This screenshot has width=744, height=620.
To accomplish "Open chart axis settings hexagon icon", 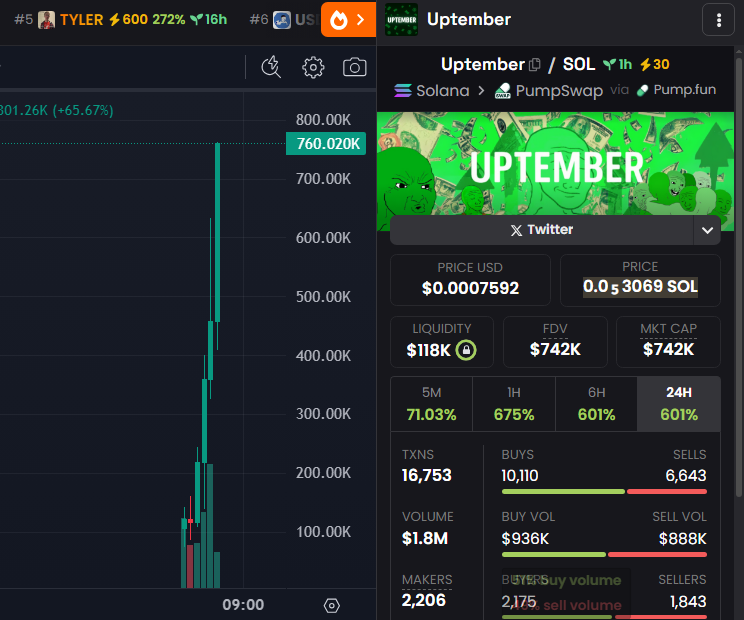I will (332, 605).
